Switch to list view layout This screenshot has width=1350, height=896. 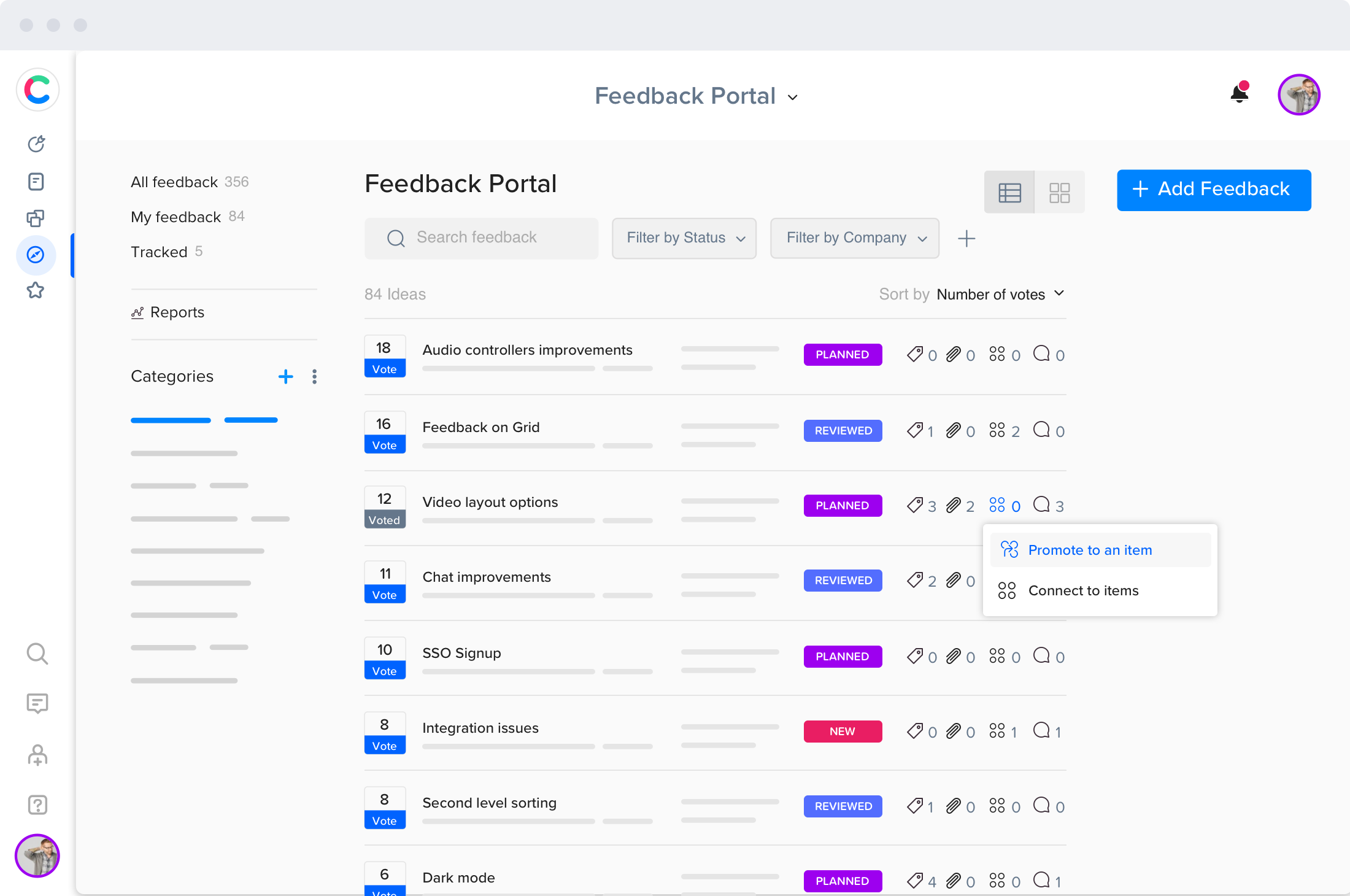pos(1009,193)
